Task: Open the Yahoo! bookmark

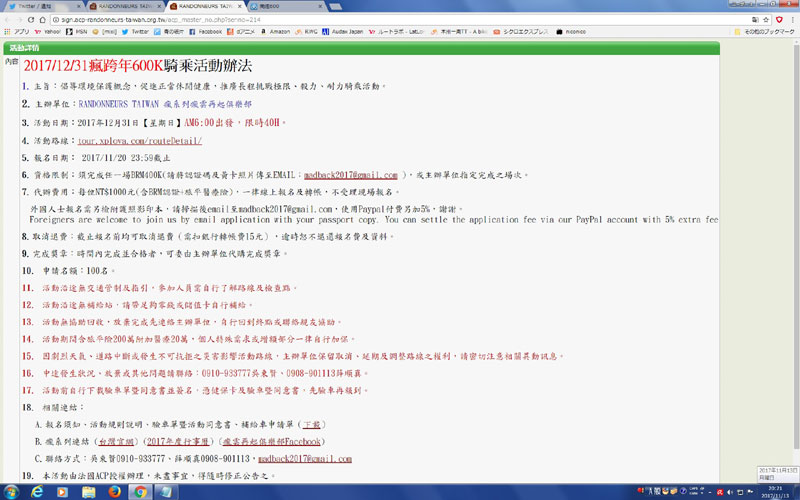Action: (47, 32)
